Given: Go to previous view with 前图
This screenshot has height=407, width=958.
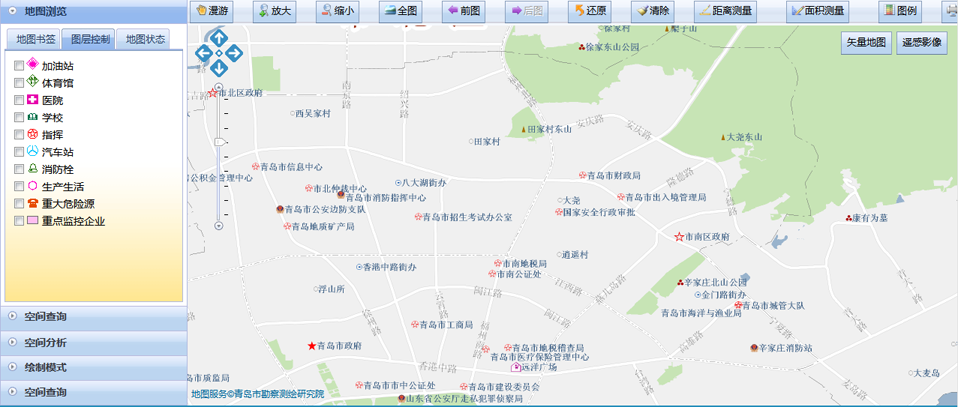Looking at the screenshot, I should coord(464,11).
